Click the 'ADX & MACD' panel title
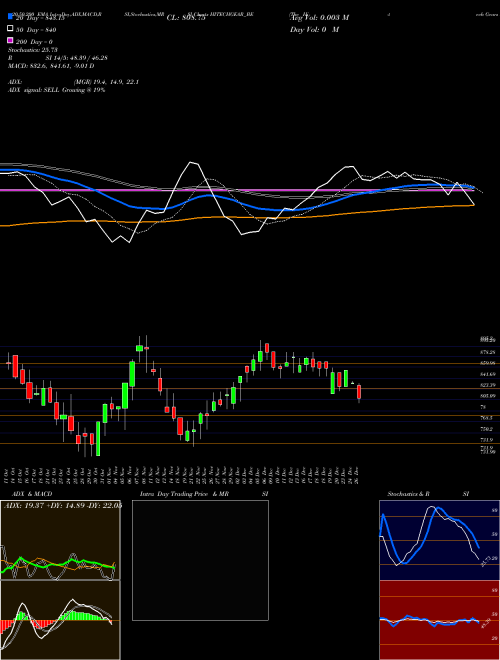 coord(32,494)
